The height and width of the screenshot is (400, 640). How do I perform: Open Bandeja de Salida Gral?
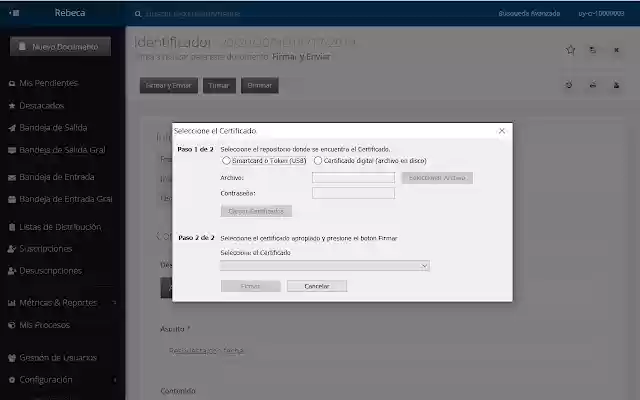click(x=62, y=150)
